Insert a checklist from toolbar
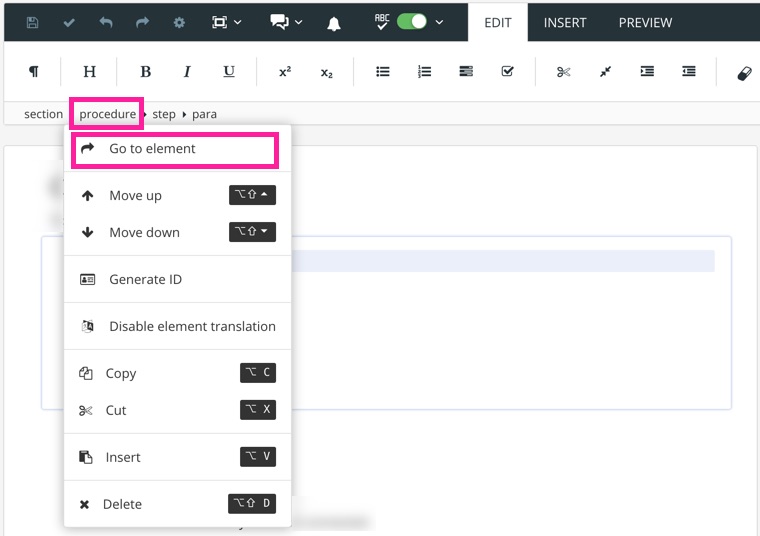 click(507, 72)
